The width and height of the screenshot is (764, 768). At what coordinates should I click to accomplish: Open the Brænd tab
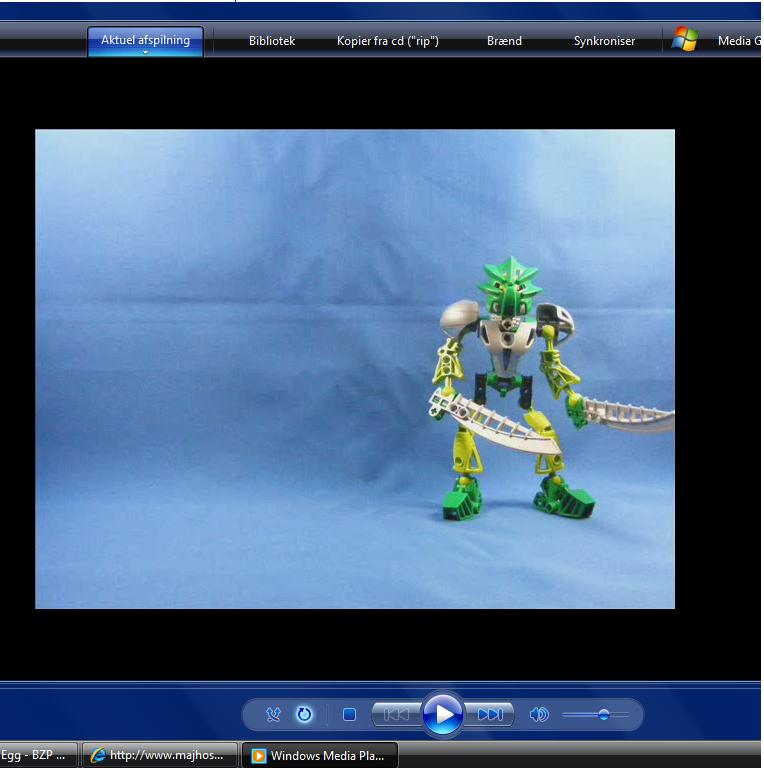tap(504, 41)
